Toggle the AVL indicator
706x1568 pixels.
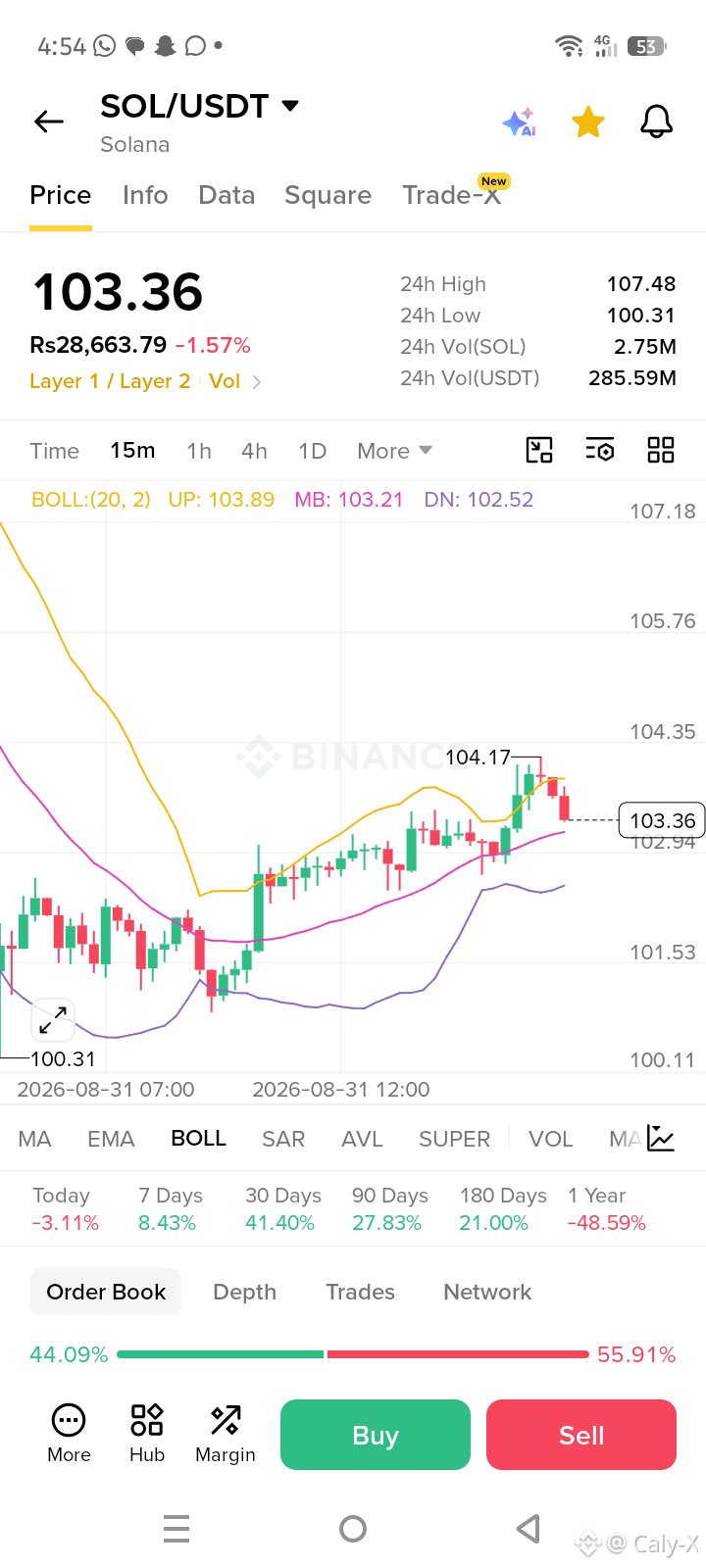(x=362, y=1139)
